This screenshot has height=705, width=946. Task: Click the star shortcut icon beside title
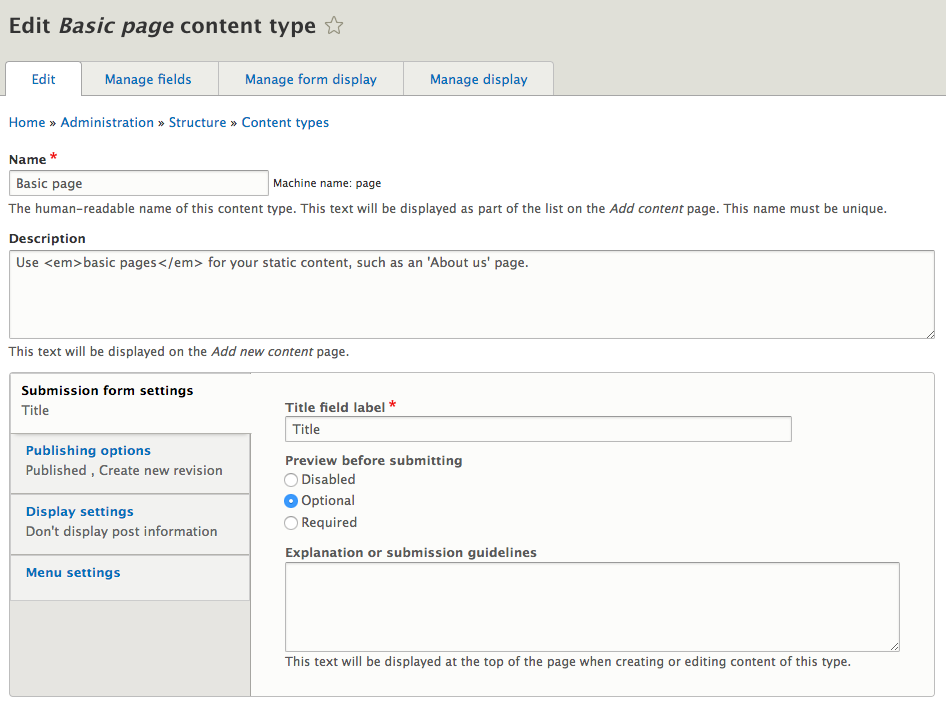pos(334,27)
